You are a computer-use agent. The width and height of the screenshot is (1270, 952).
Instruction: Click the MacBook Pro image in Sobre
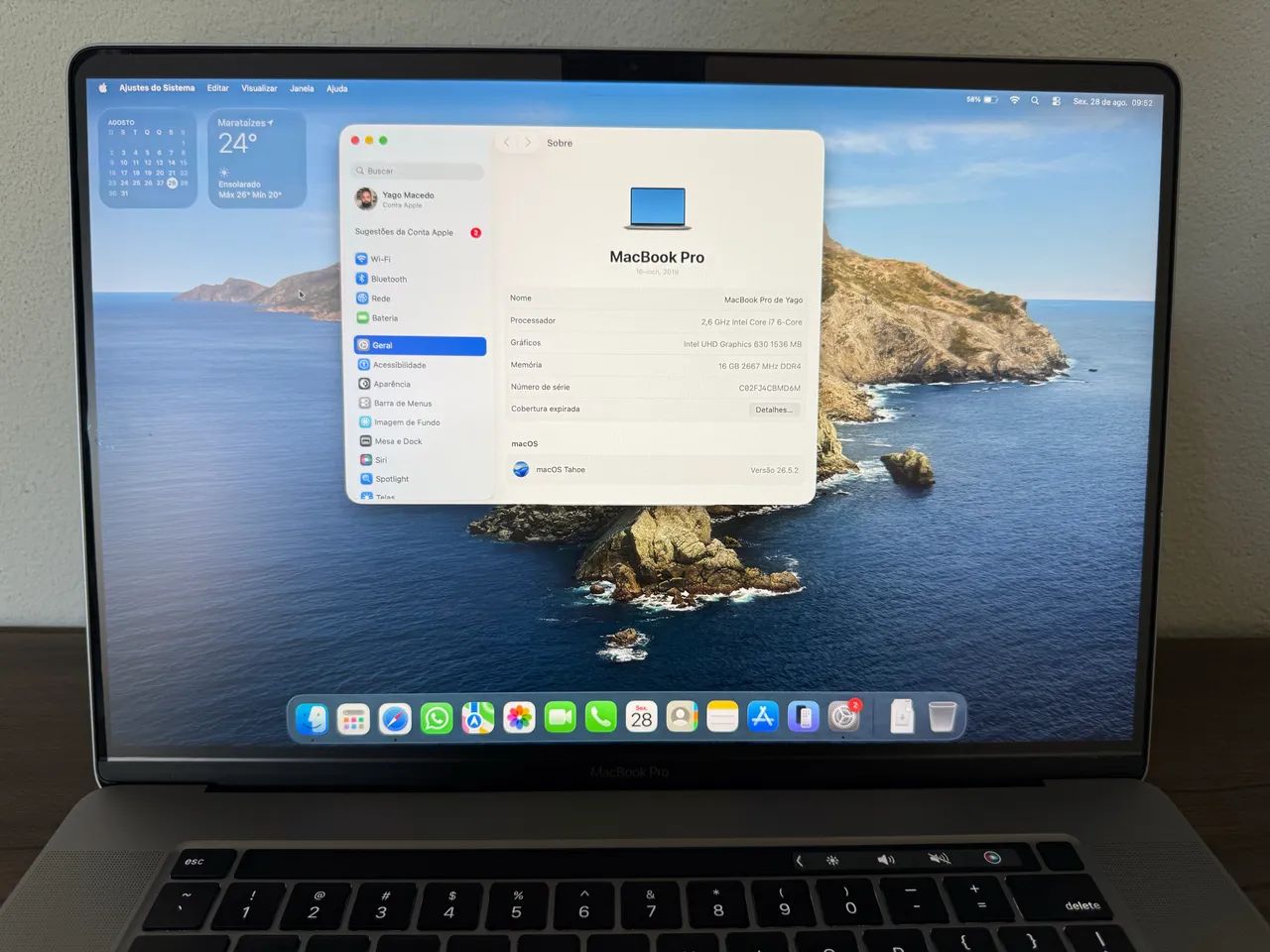point(658,209)
